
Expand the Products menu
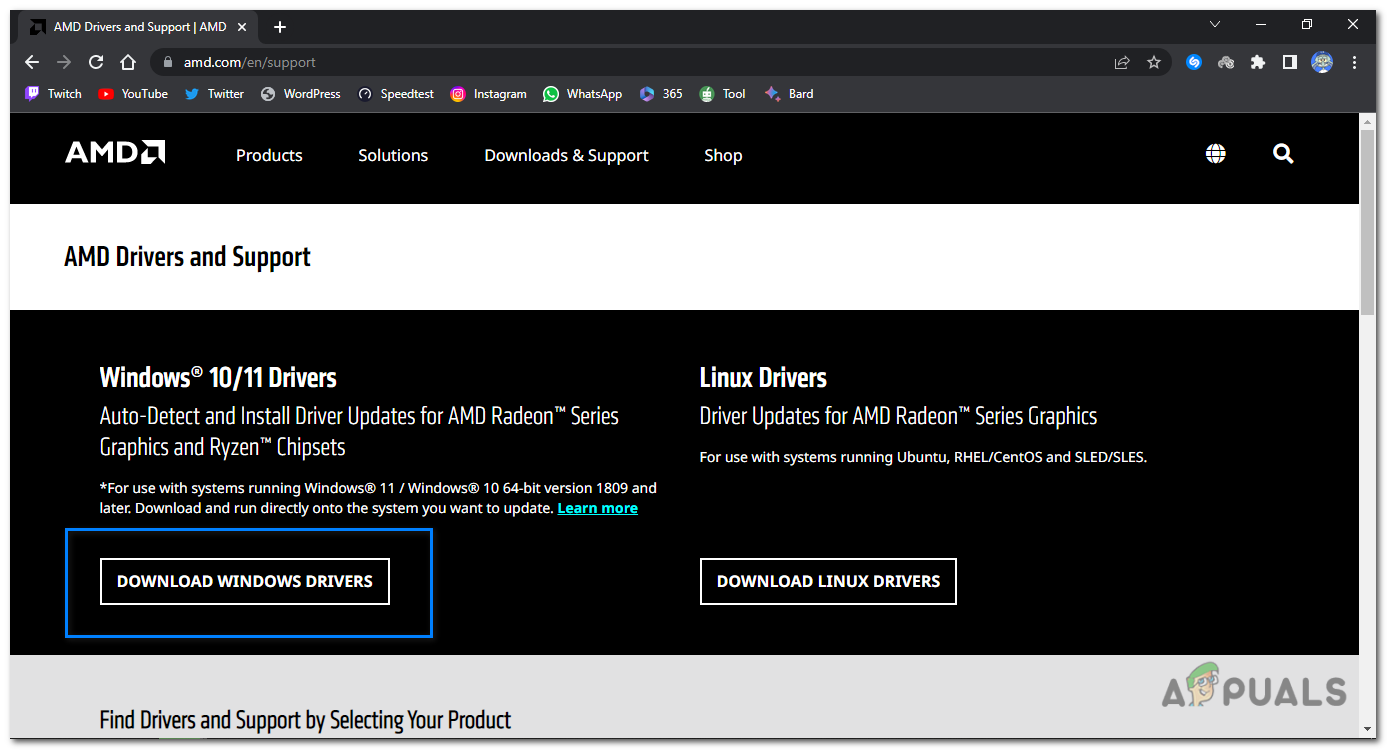pyautogui.click(x=269, y=155)
